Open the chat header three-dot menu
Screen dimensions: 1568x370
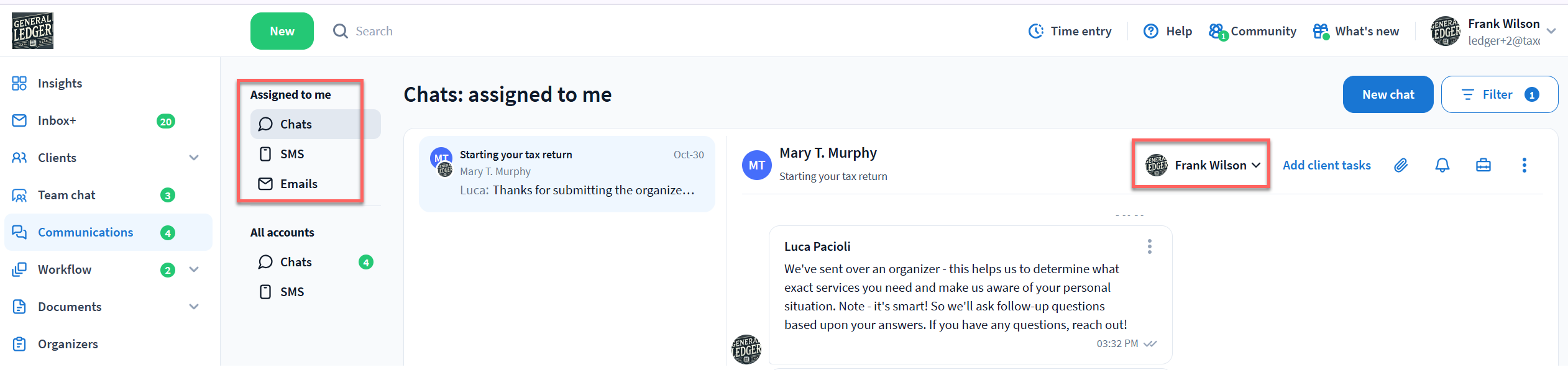[1524, 165]
